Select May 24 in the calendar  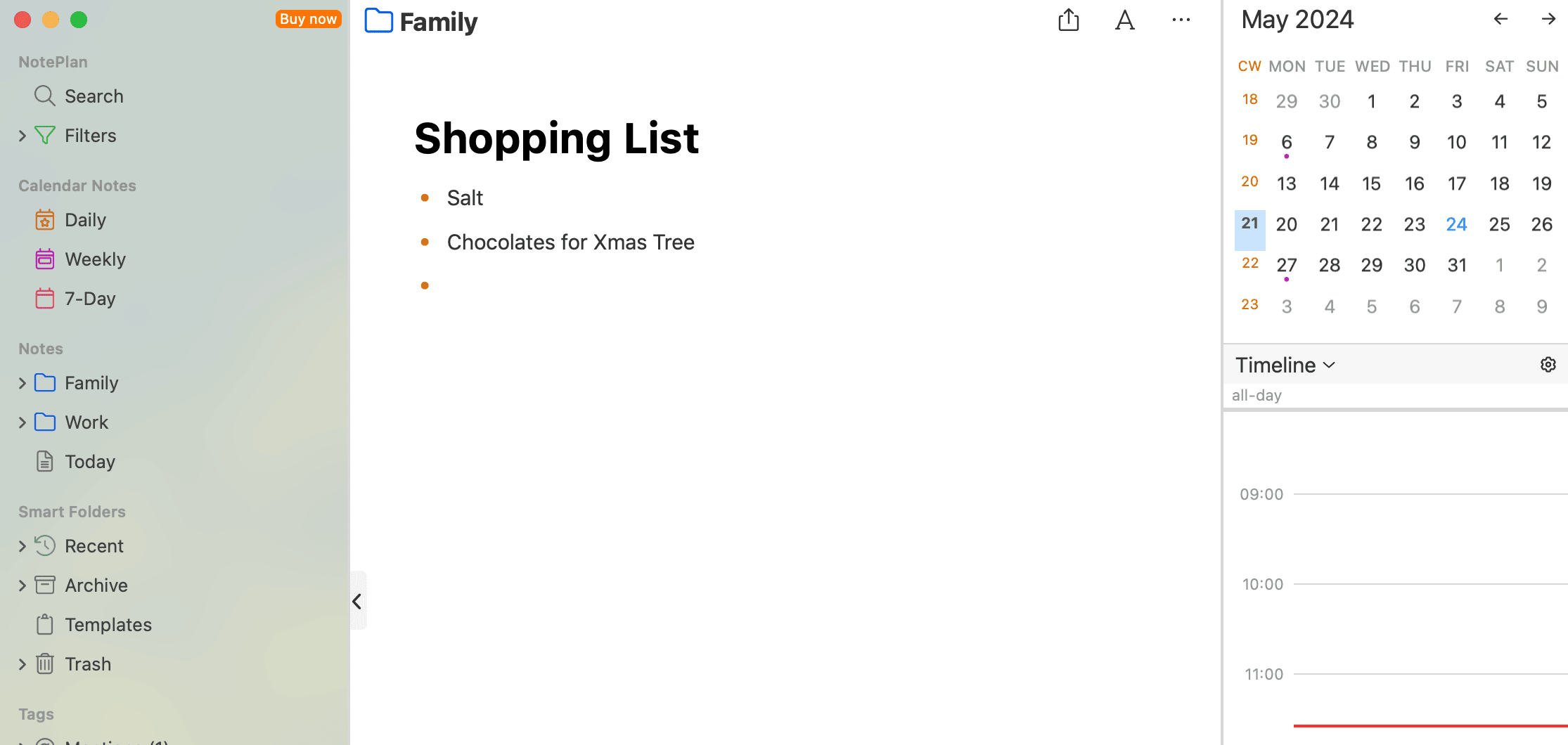click(1456, 223)
